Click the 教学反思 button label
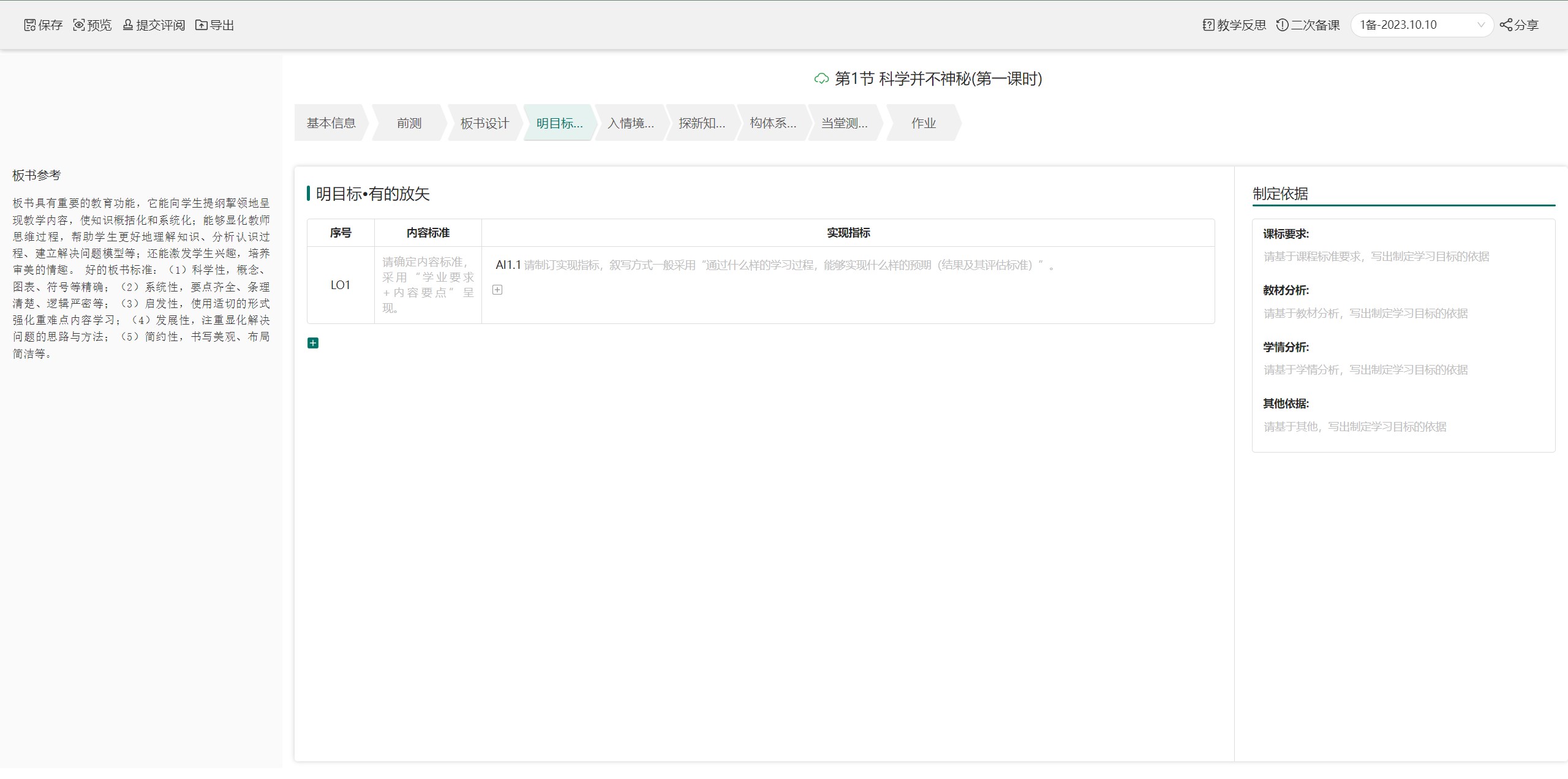Viewport: 1568px width, 779px height. [1242, 25]
